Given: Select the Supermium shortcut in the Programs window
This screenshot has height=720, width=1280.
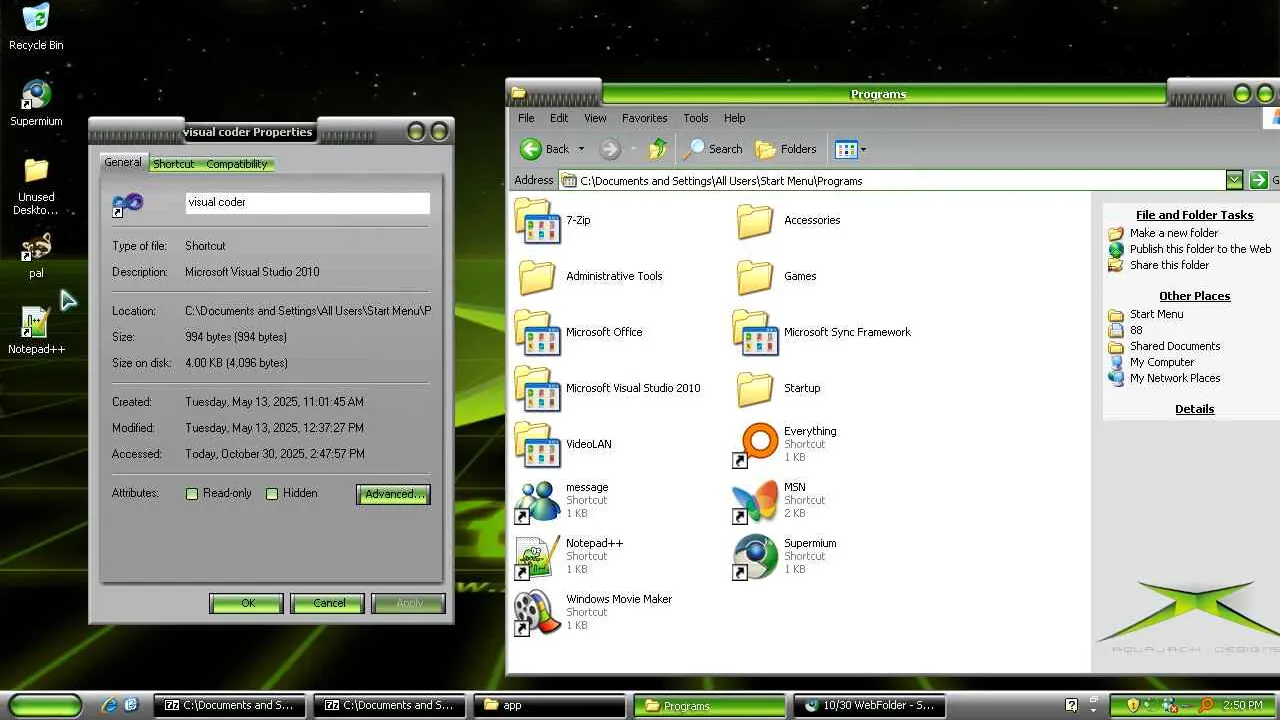Looking at the screenshot, I should (x=785, y=556).
